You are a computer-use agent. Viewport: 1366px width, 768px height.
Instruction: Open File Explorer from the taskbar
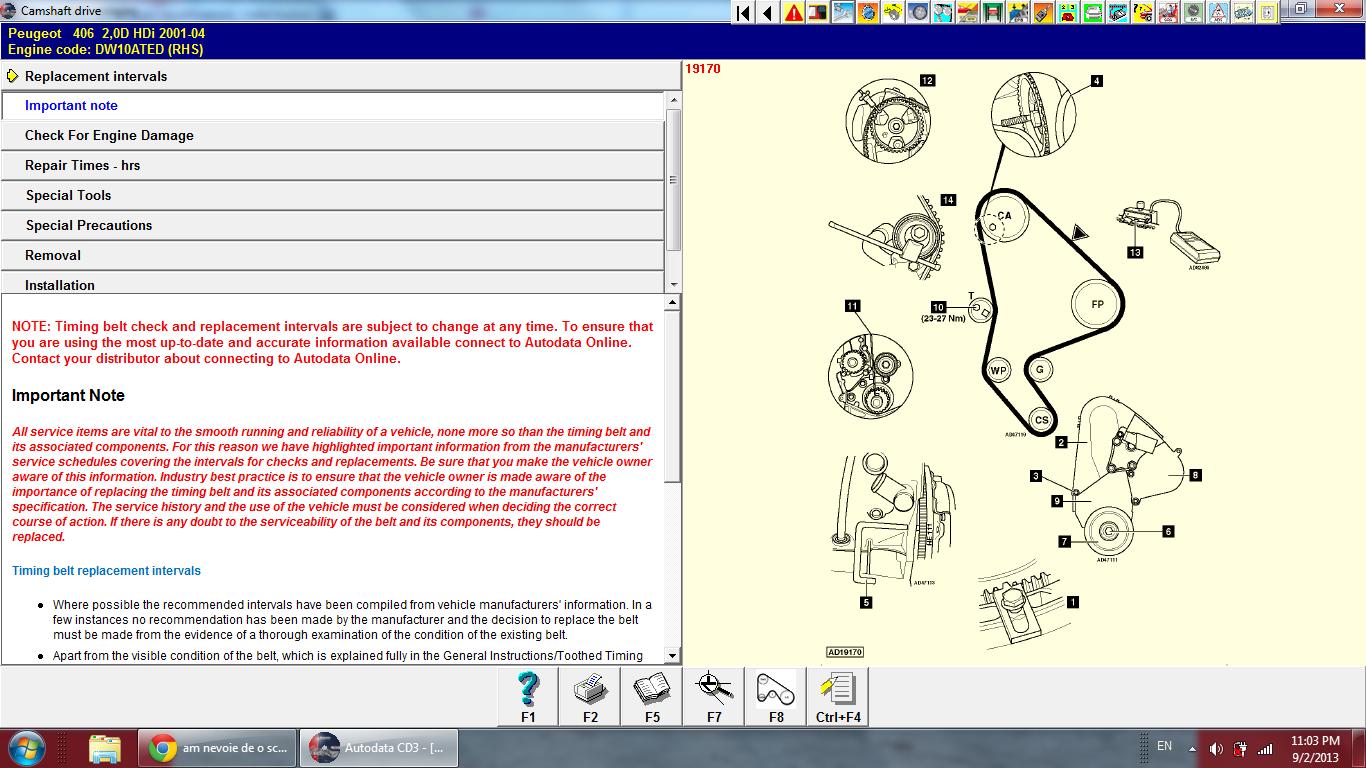click(105, 748)
